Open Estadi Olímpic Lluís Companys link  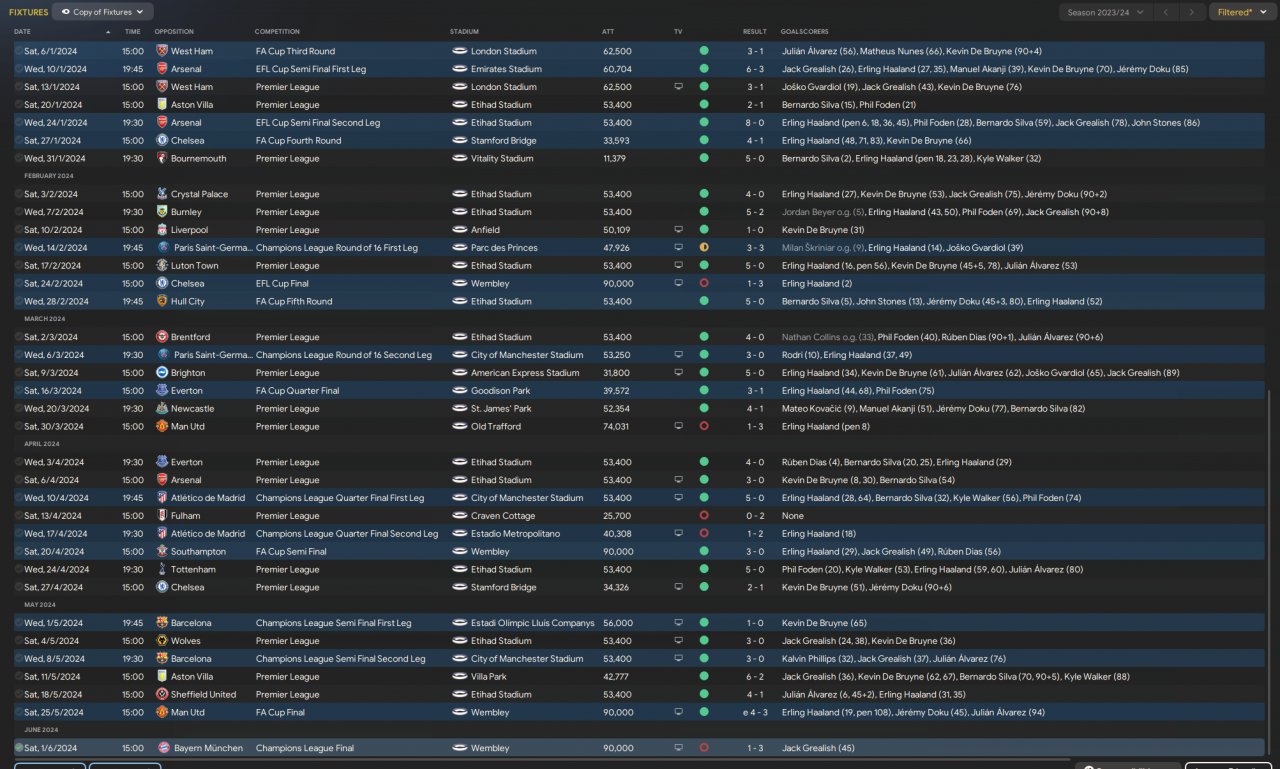tap(533, 623)
